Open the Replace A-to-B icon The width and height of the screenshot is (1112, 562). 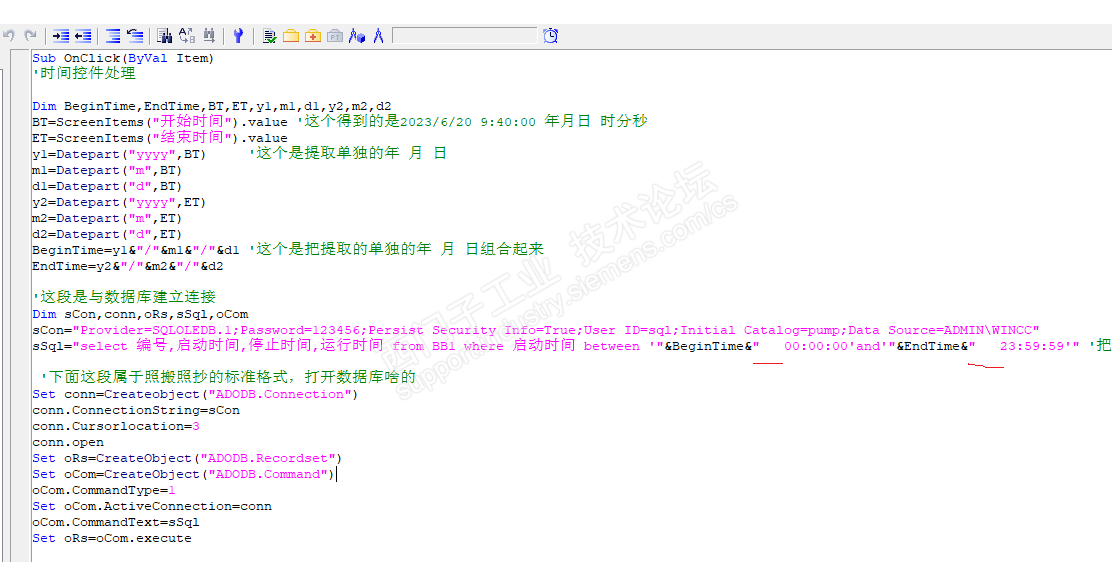point(187,35)
